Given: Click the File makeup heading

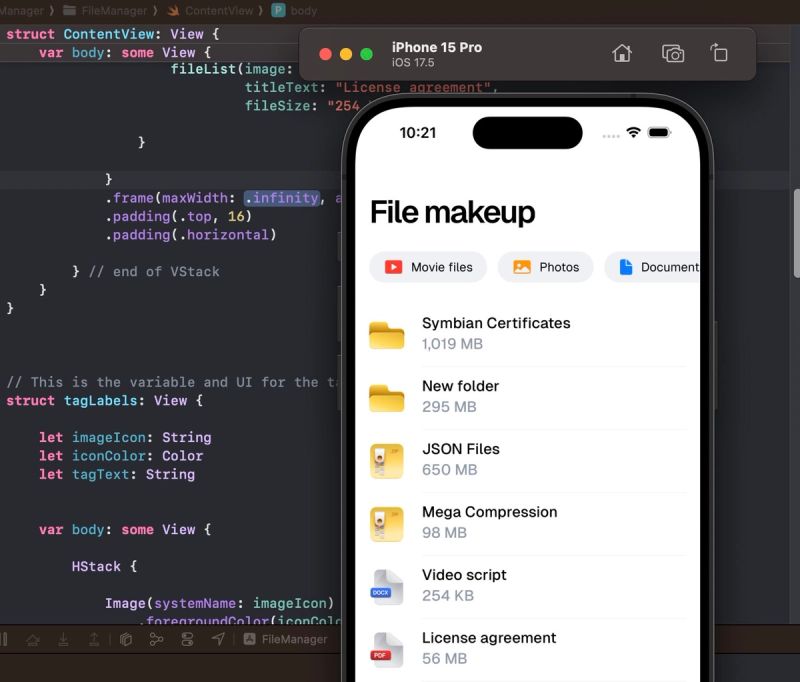Looking at the screenshot, I should pos(453,212).
